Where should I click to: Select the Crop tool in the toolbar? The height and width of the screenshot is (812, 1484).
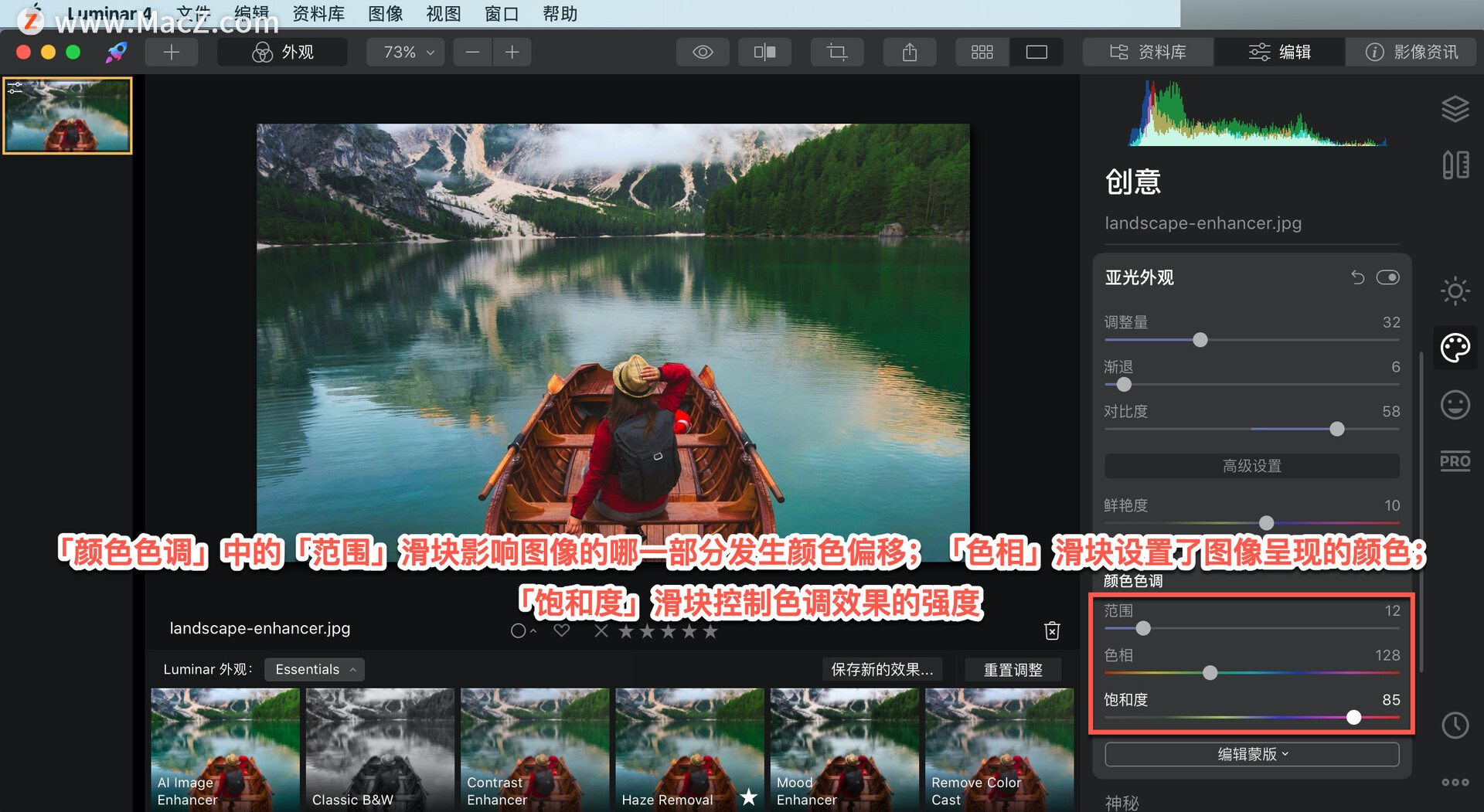[x=837, y=52]
